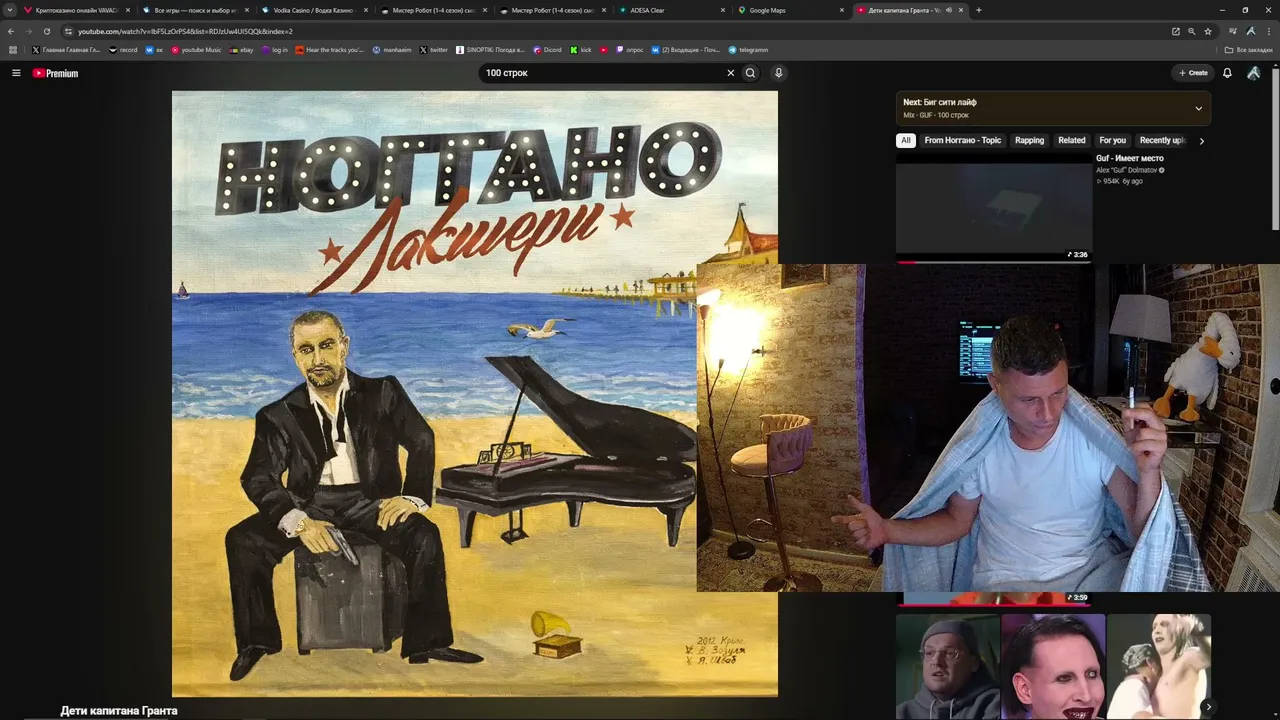Open the Входящие mail bookmark
Viewport: 1280px width, 720px height.
click(685, 50)
